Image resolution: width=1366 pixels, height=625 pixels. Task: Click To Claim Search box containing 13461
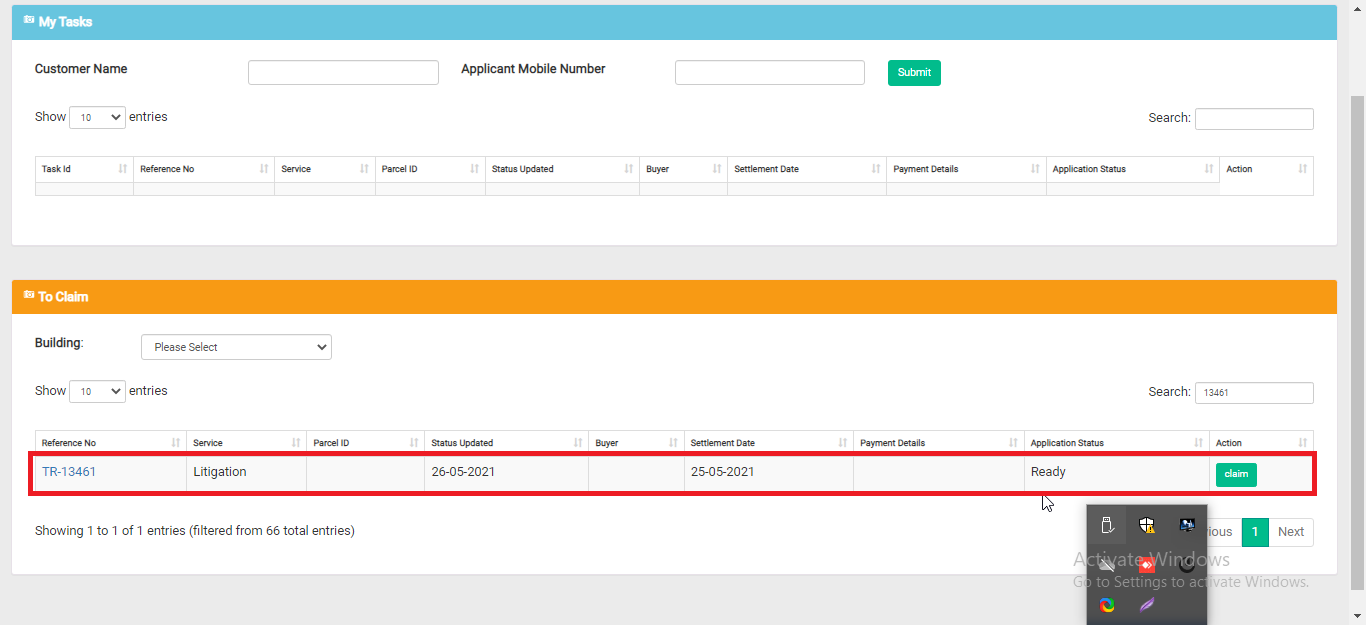(1254, 393)
